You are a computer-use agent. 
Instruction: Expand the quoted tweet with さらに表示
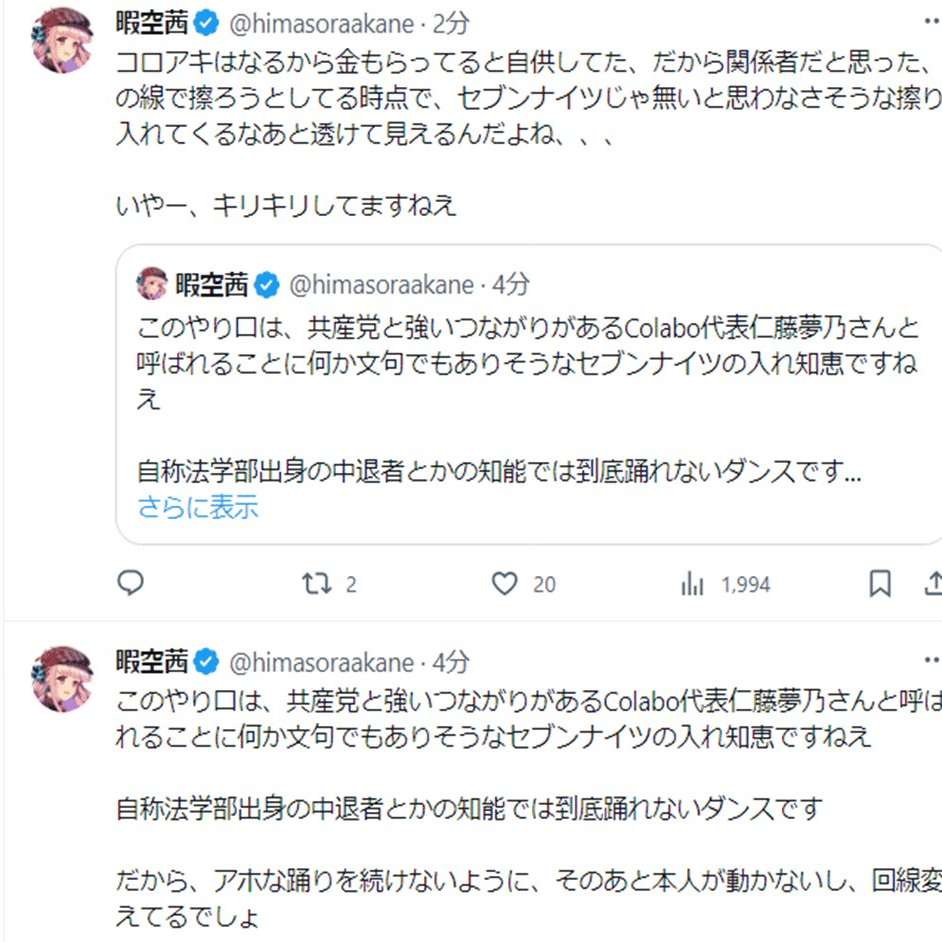point(197,507)
